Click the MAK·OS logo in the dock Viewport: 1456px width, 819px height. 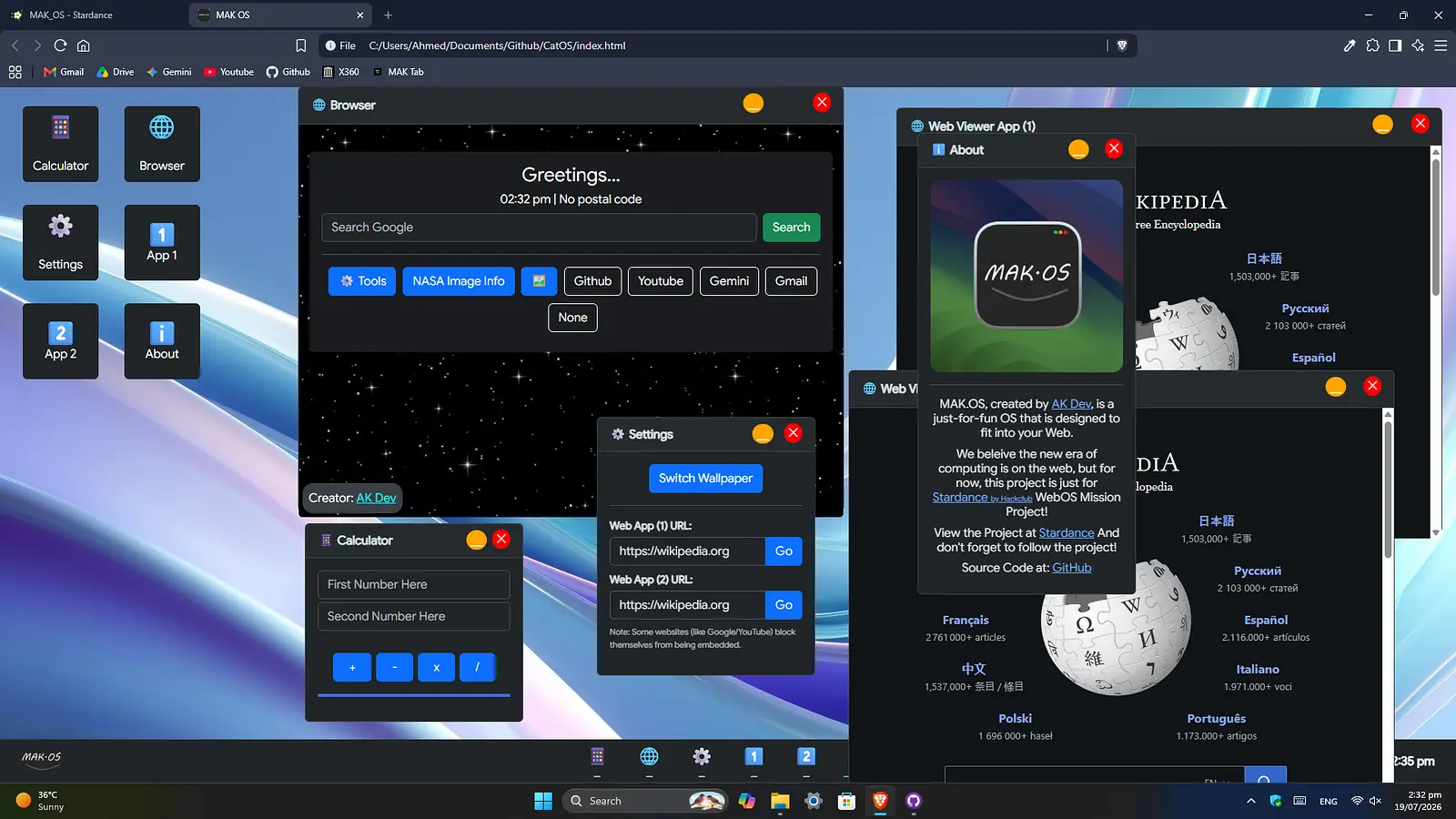click(x=42, y=759)
